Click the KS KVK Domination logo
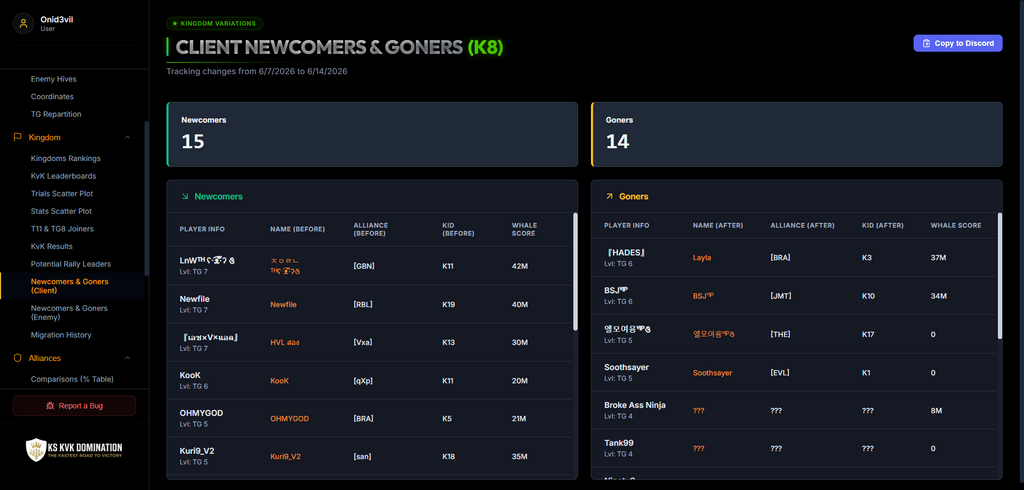1024x490 pixels. point(74,449)
